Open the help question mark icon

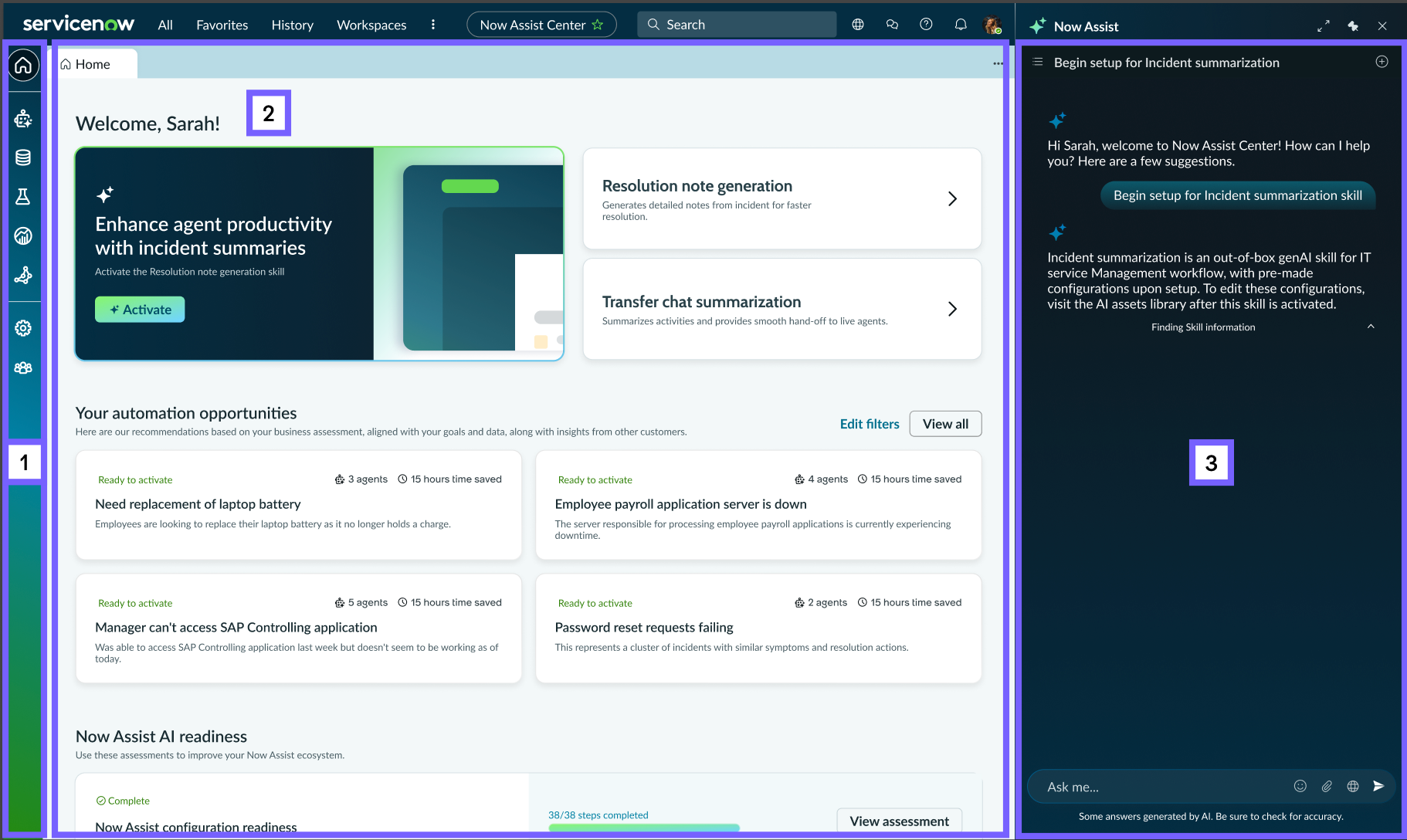pos(926,25)
